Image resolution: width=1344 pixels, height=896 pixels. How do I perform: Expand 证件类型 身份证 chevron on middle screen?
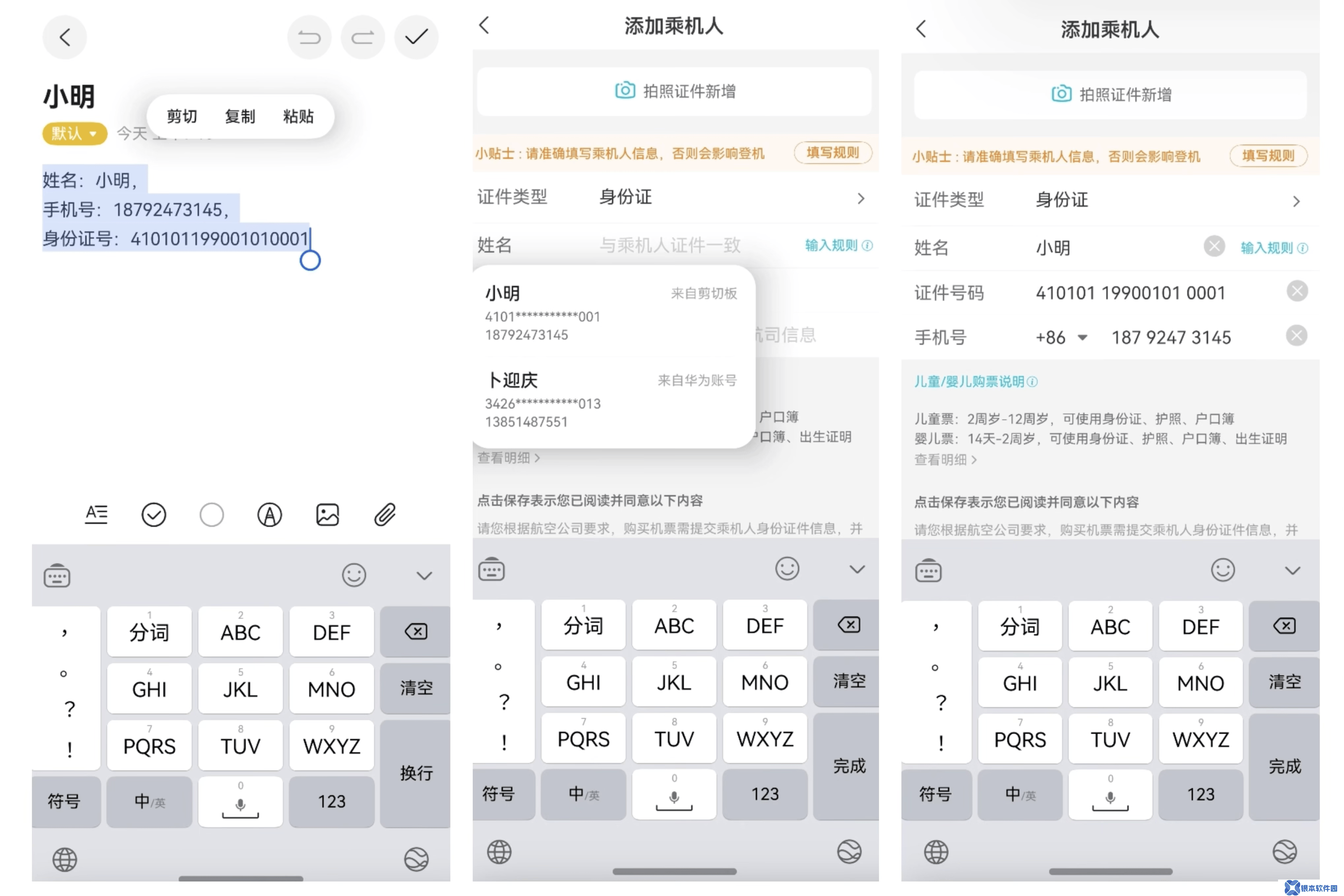coord(860,198)
